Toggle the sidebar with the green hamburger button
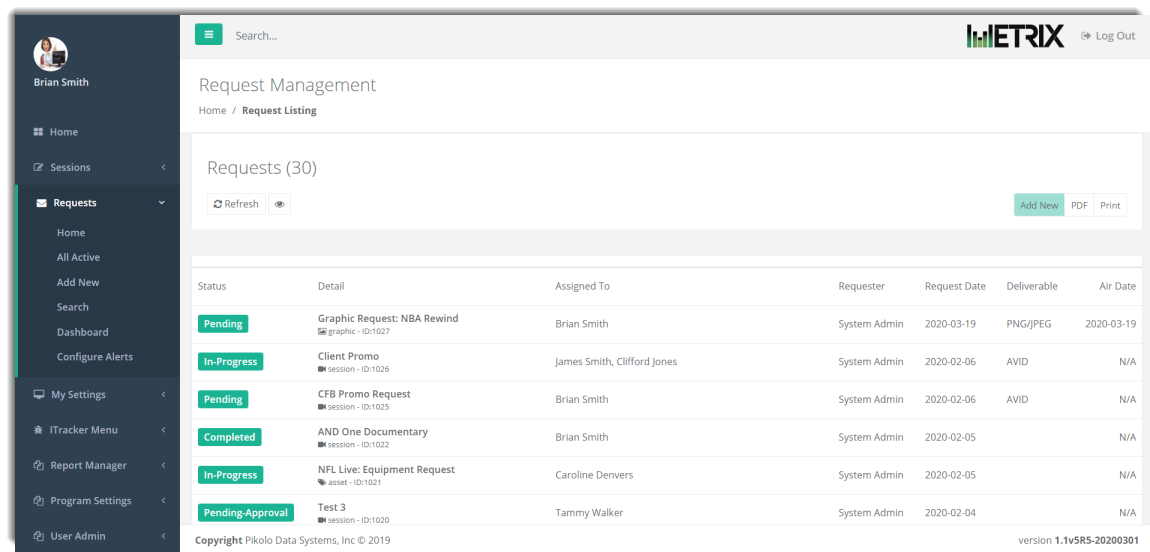 pos(208,34)
